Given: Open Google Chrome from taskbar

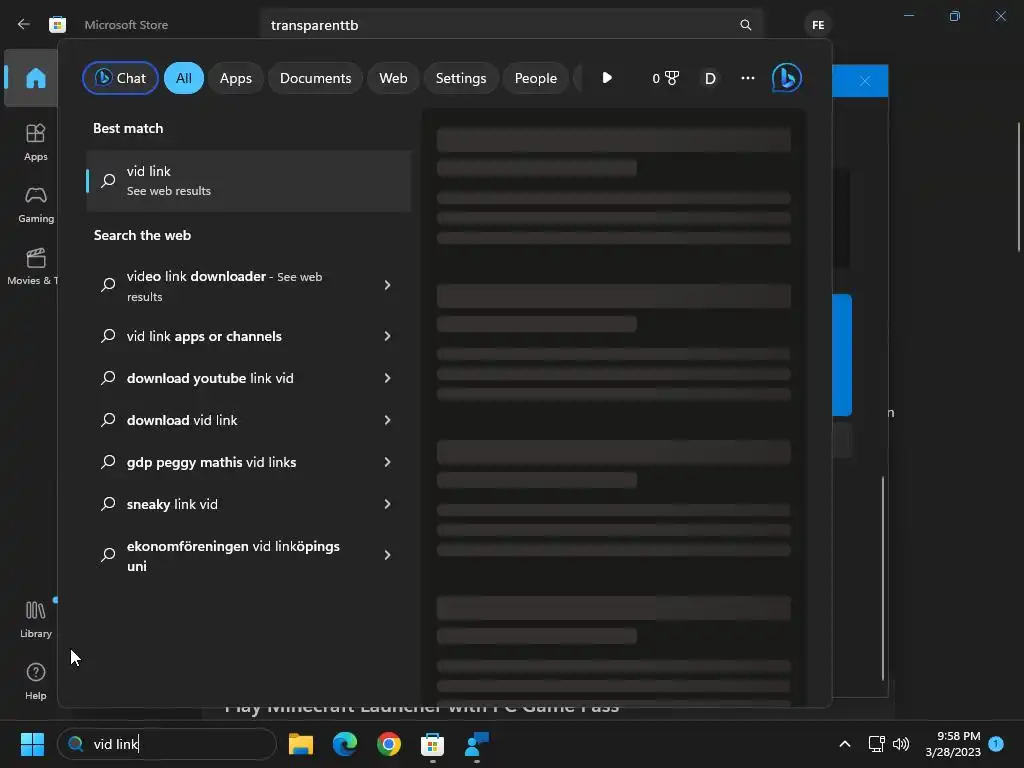Looking at the screenshot, I should click(389, 744).
